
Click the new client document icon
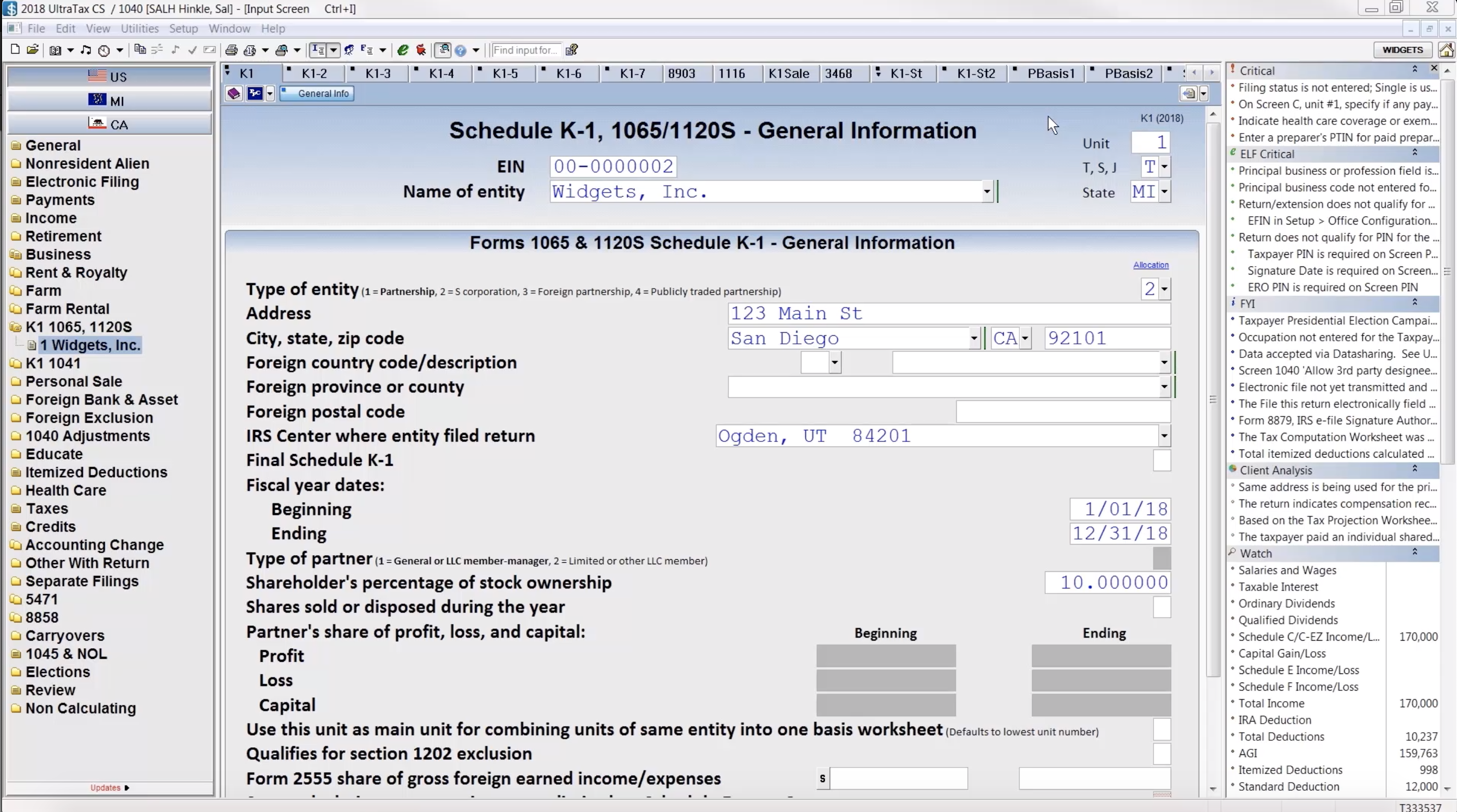[15, 50]
